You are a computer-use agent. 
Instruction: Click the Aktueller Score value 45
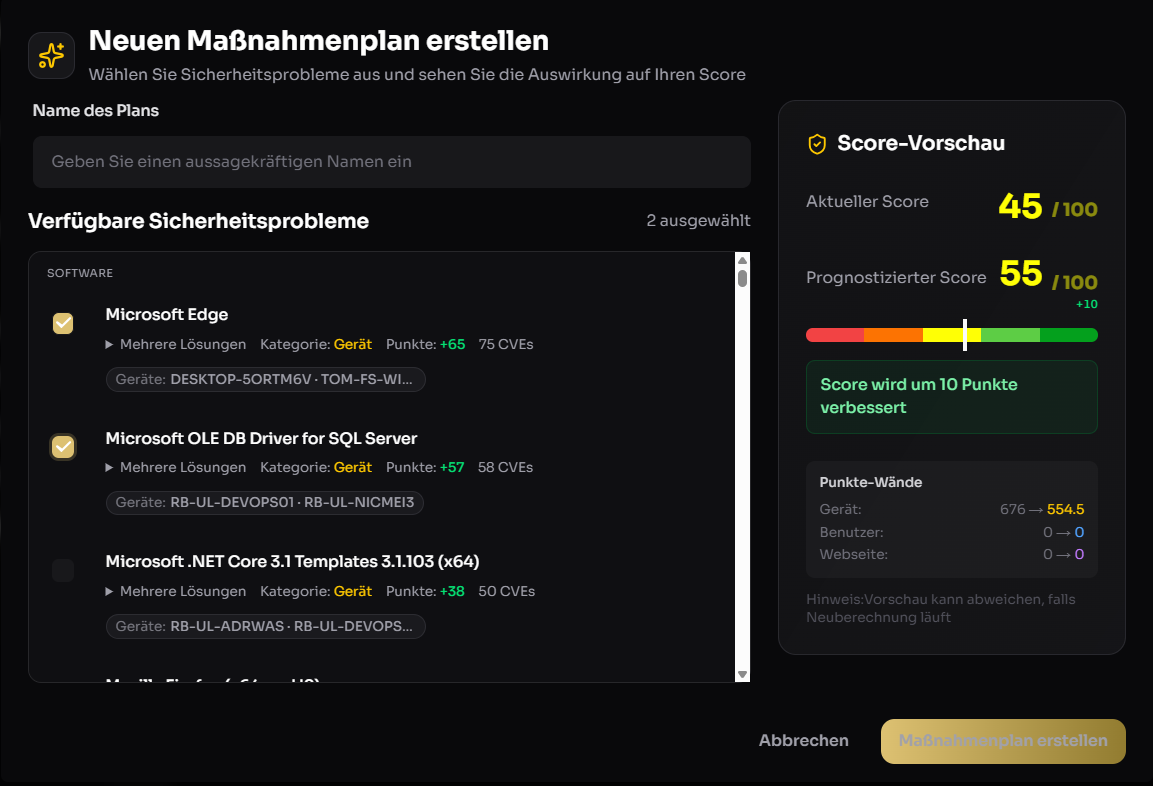point(1020,207)
